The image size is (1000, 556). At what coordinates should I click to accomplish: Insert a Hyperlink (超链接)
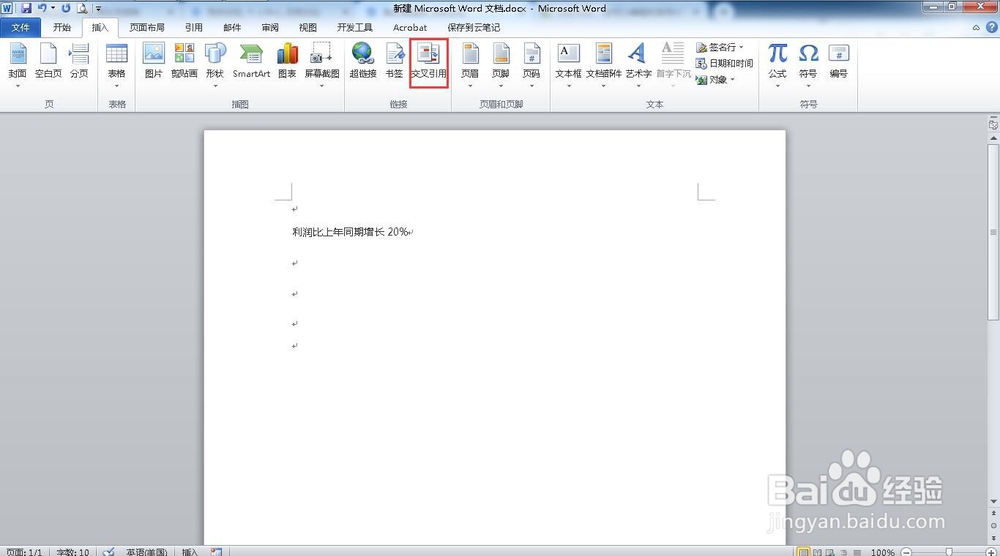(x=363, y=61)
